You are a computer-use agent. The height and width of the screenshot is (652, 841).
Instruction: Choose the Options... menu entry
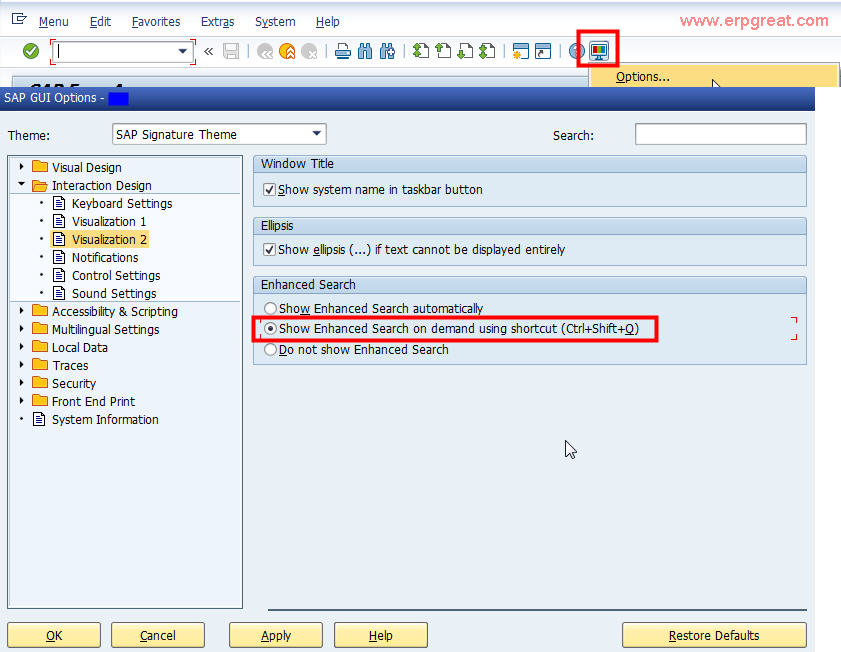713,77
